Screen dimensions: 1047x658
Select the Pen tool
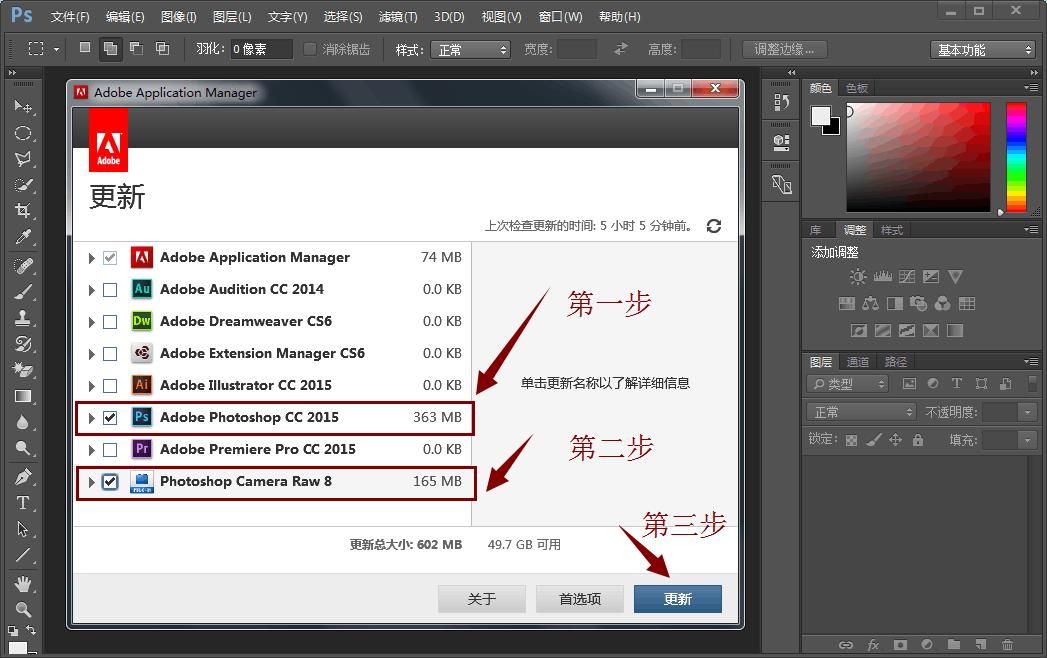click(23, 477)
